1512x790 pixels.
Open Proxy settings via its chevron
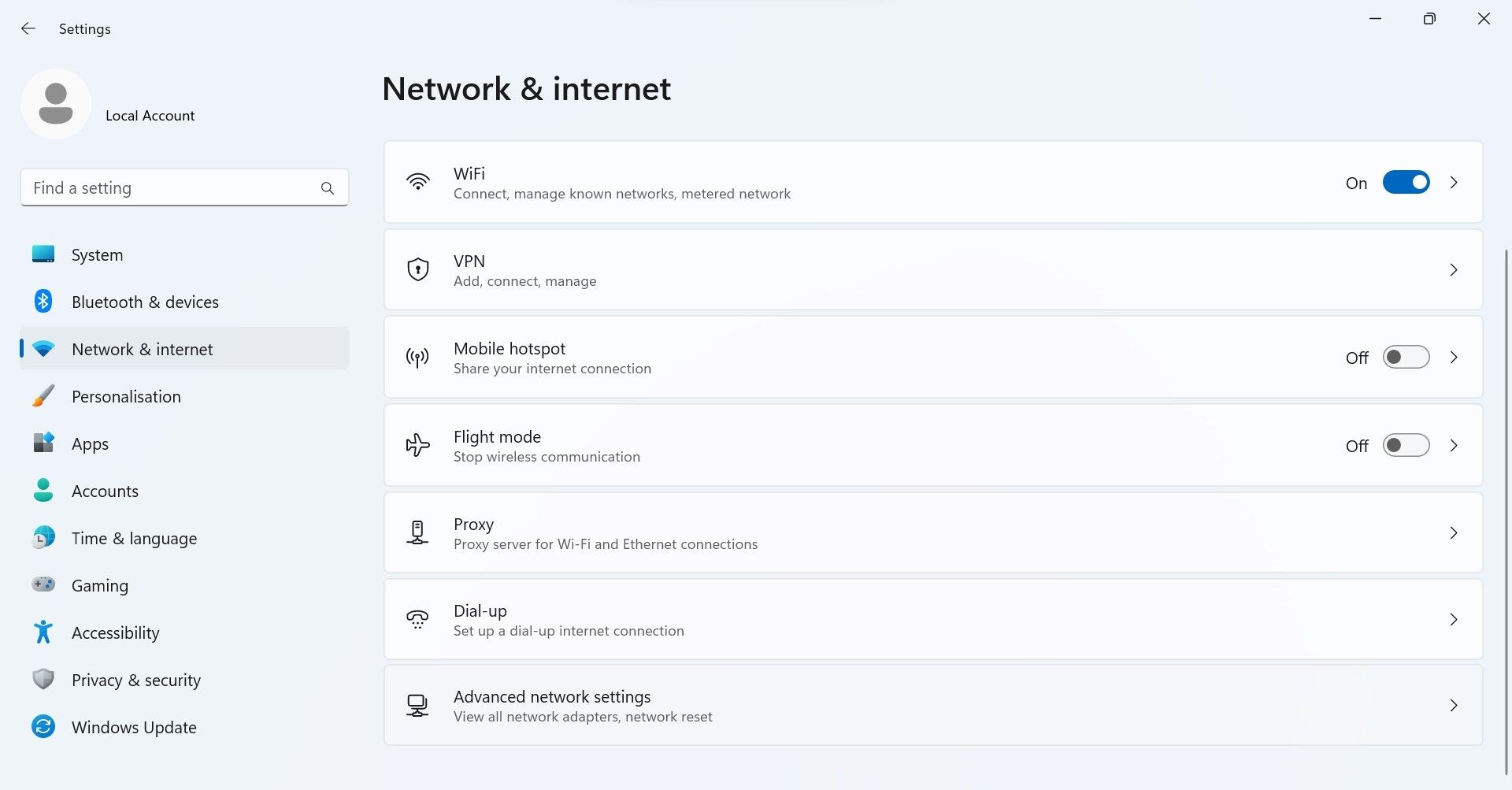click(1454, 533)
